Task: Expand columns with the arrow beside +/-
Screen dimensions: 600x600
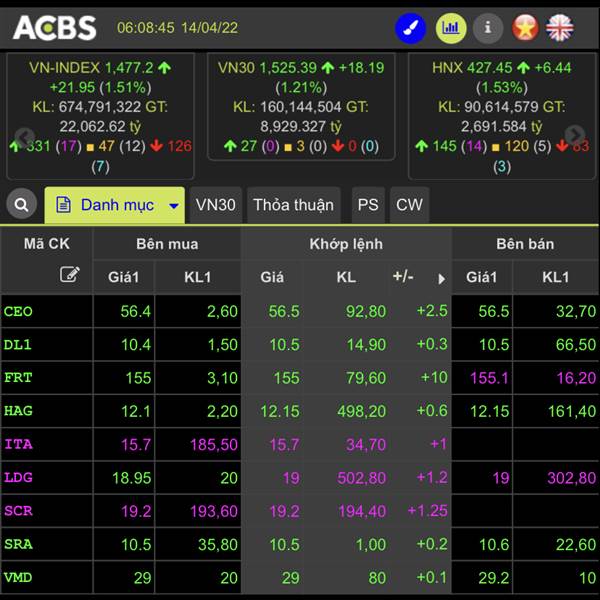Action: pyautogui.click(x=441, y=279)
